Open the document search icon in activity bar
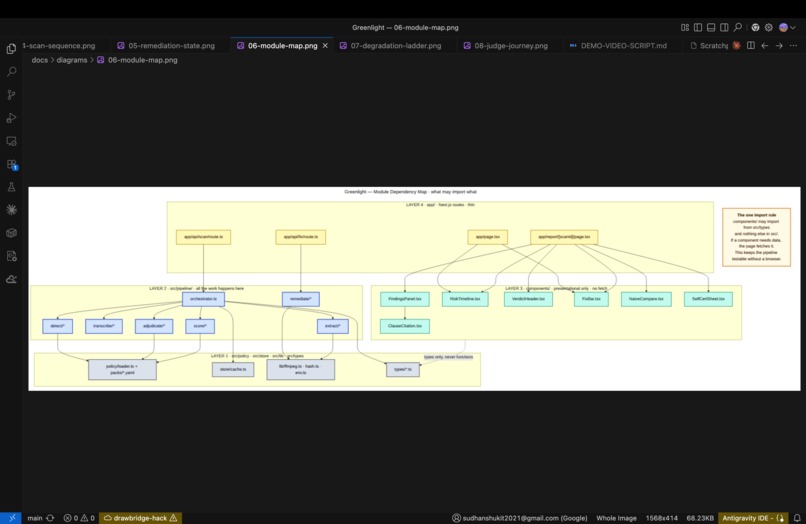The height and width of the screenshot is (524, 806). tap(11, 256)
